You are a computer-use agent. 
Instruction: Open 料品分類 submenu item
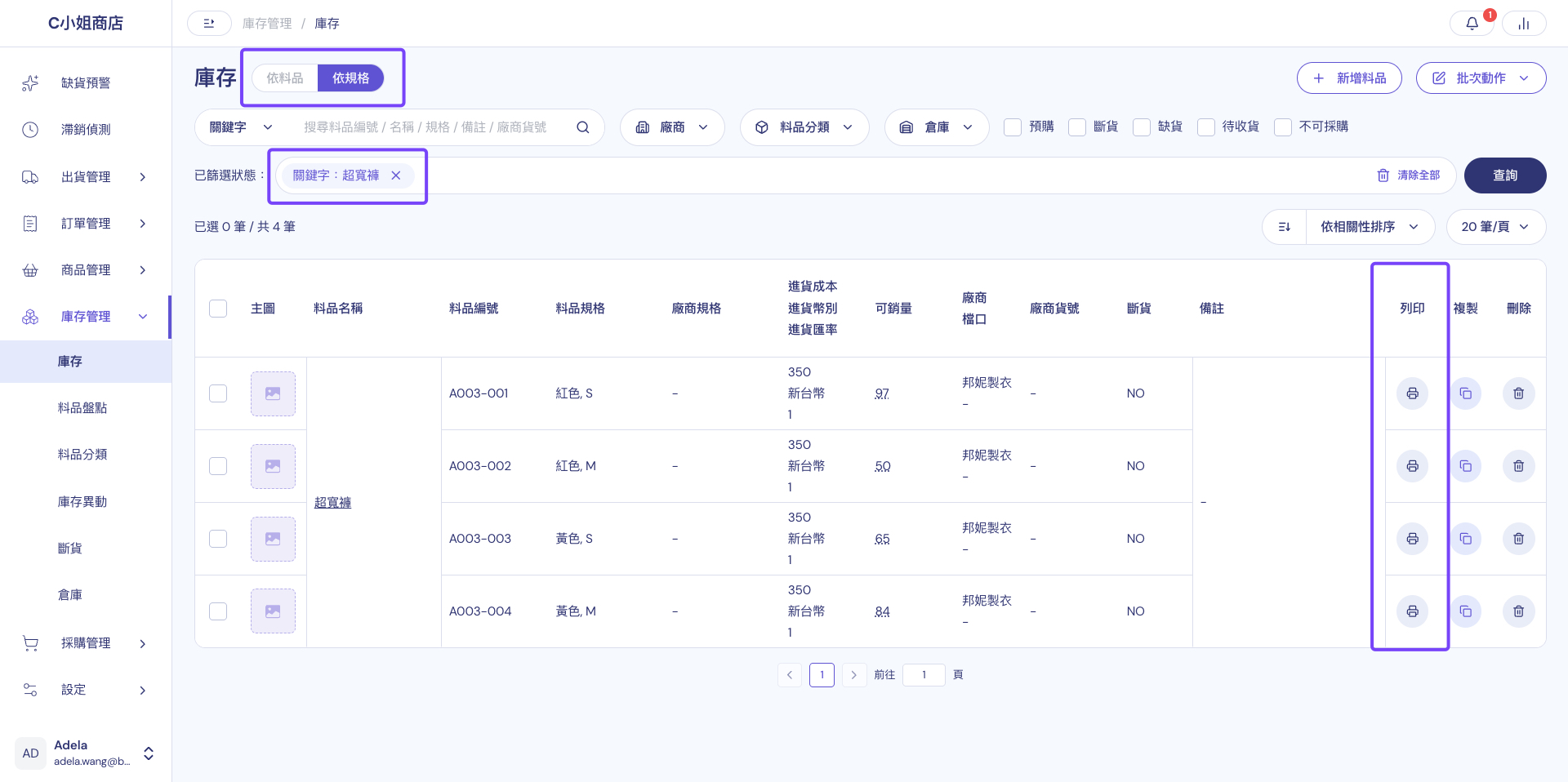click(x=82, y=455)
